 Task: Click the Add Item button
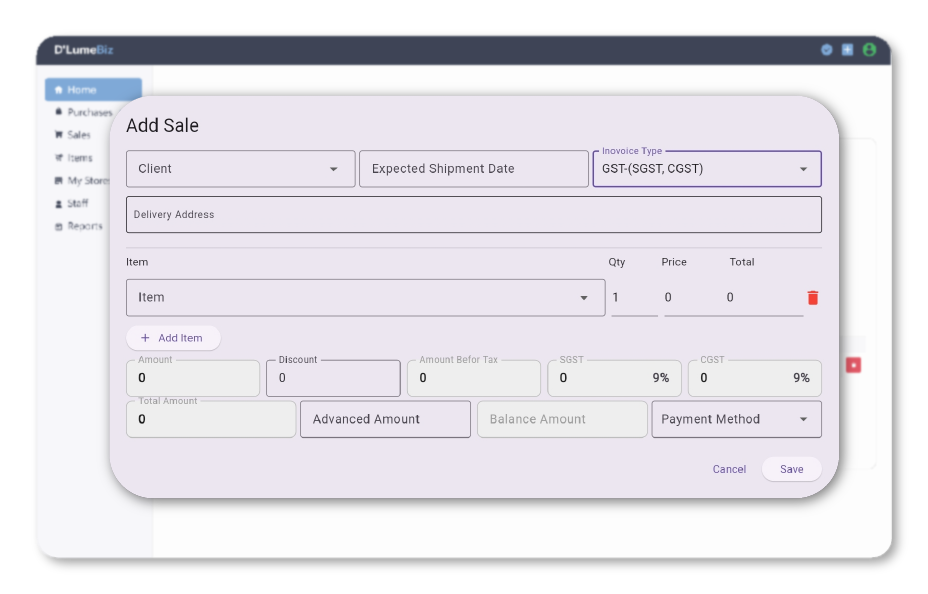point(172,338)
